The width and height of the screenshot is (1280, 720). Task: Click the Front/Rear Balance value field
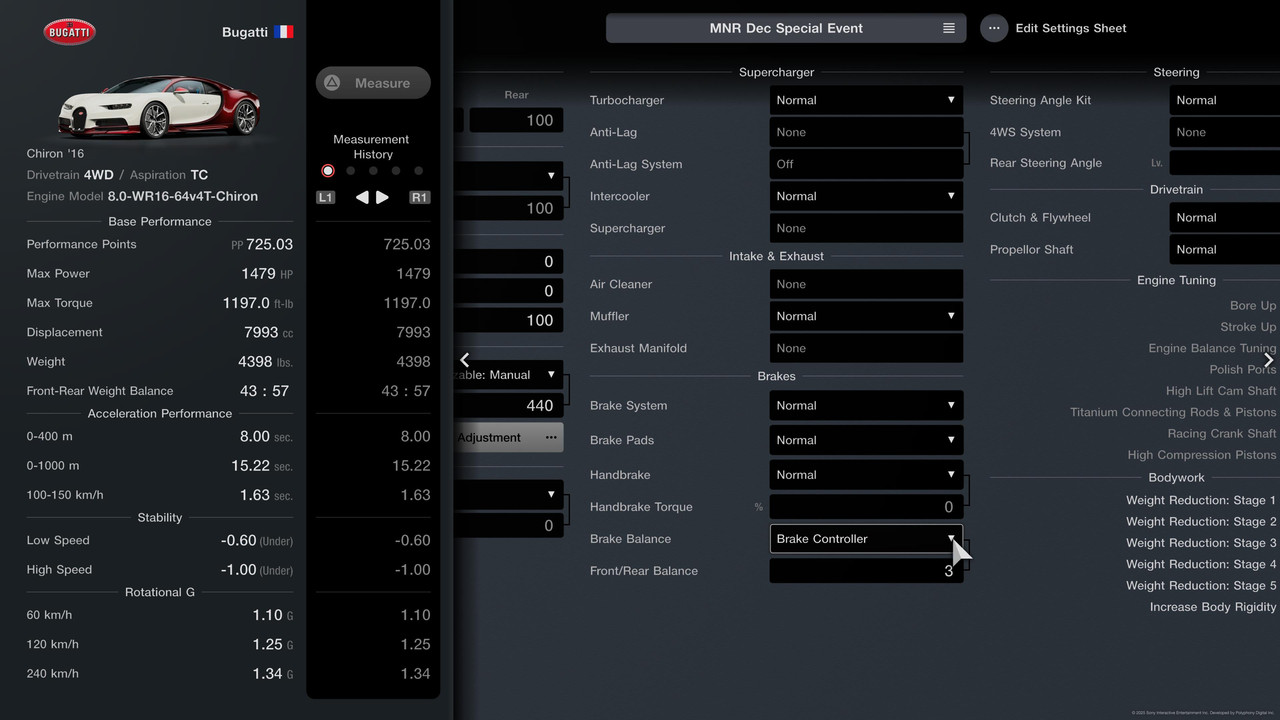point(866,571)
